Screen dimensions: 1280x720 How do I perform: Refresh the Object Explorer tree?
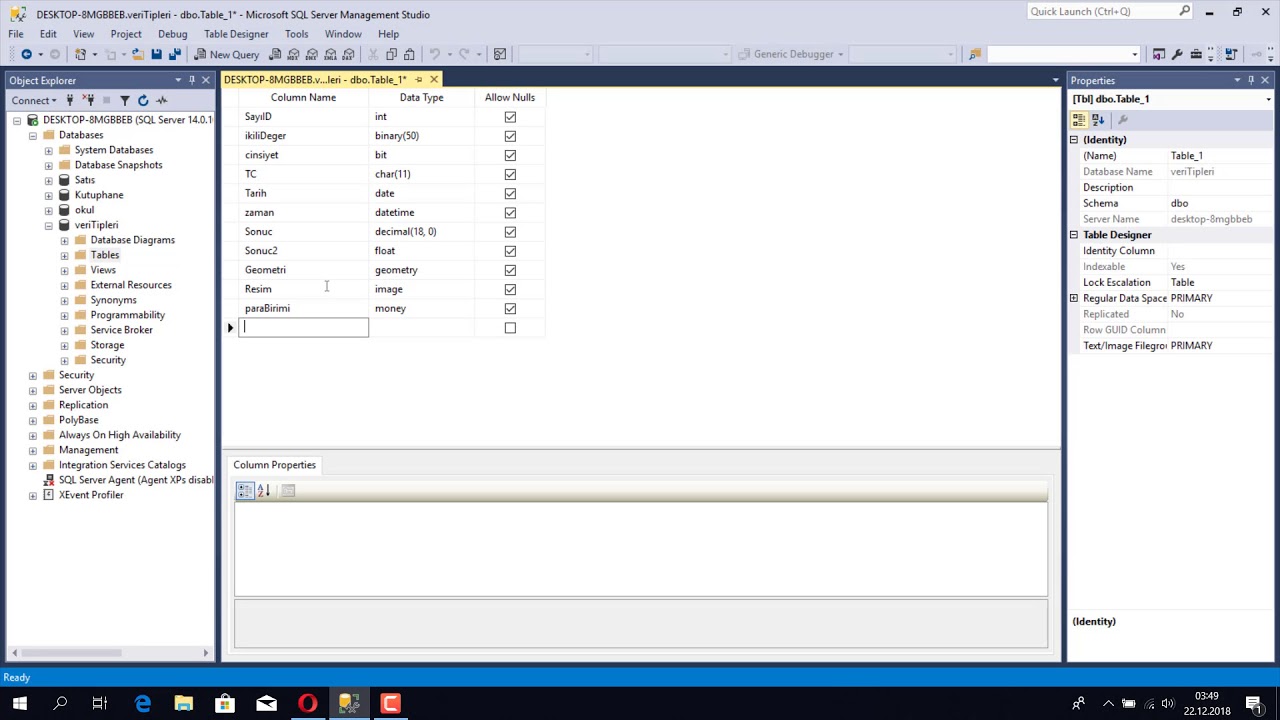tap(143, 100)
